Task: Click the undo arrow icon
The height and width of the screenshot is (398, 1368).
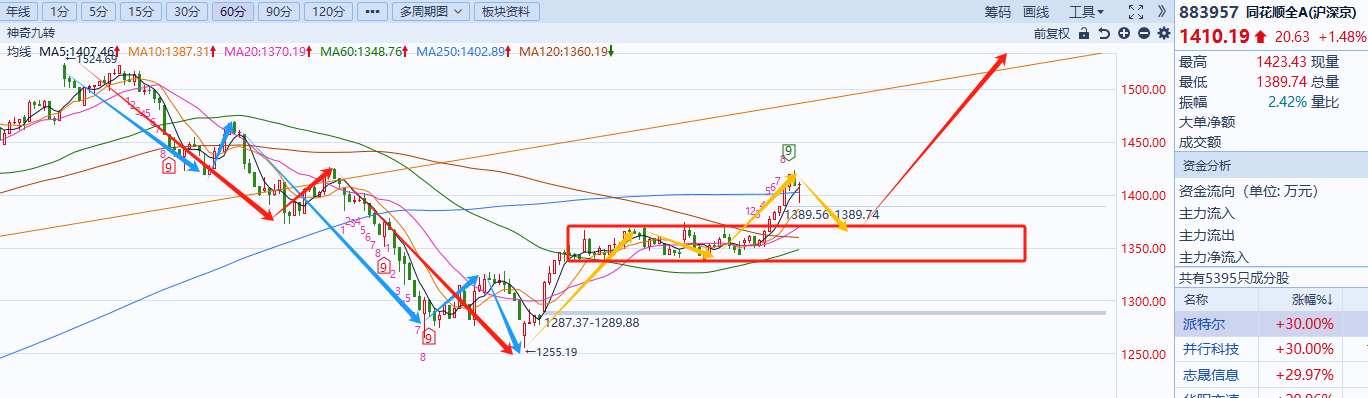Action: 1105,33
